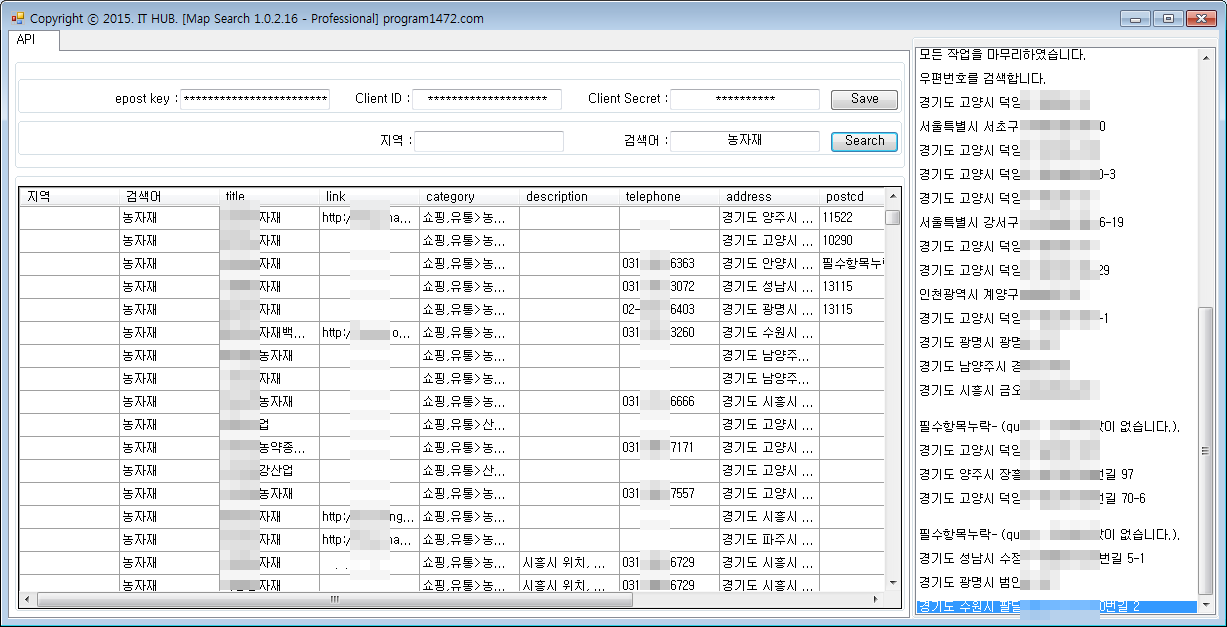Viewport: 1227px width, 627px height.
Task: Focus the epost key input field
Action: tap(255, 99)
